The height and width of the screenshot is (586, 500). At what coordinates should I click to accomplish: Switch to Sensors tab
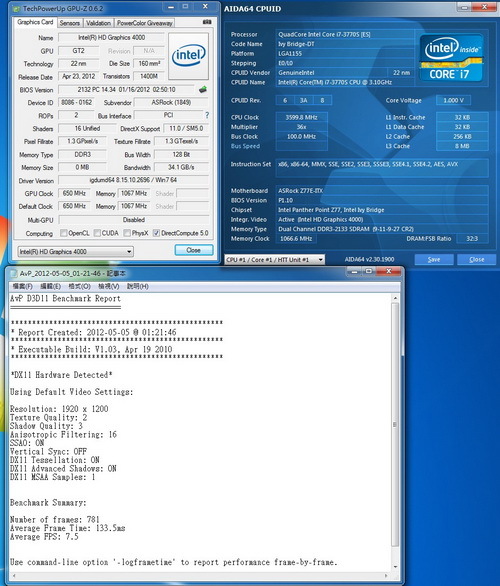(70, 23)
